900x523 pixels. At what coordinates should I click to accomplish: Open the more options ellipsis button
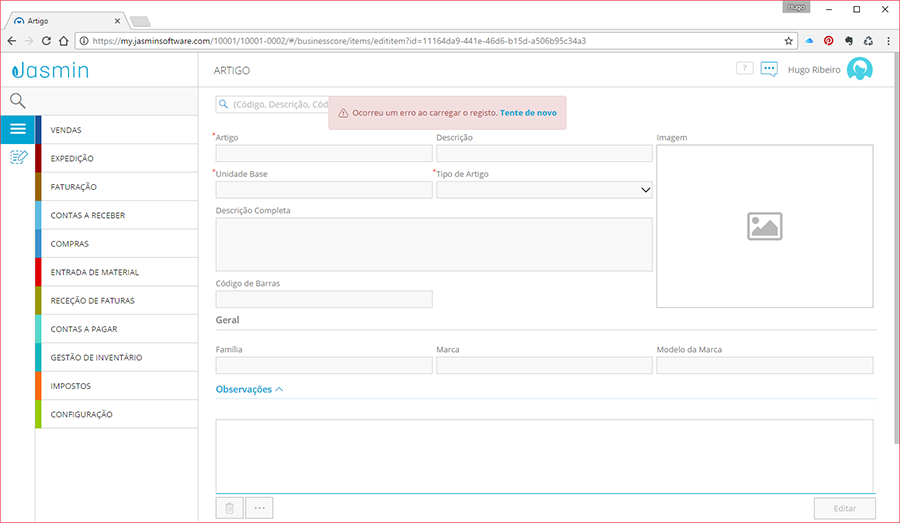259,508
